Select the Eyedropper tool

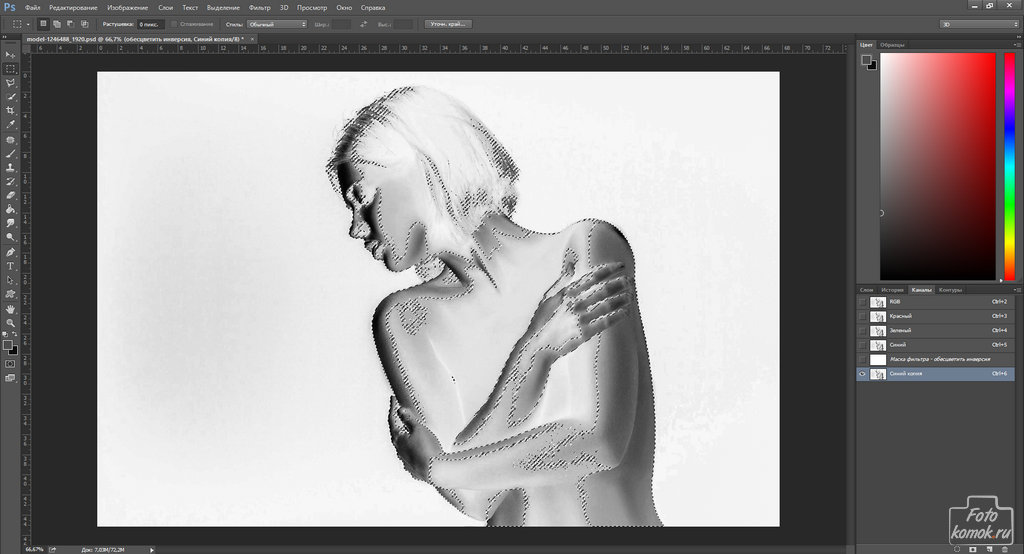pos(10,125)
